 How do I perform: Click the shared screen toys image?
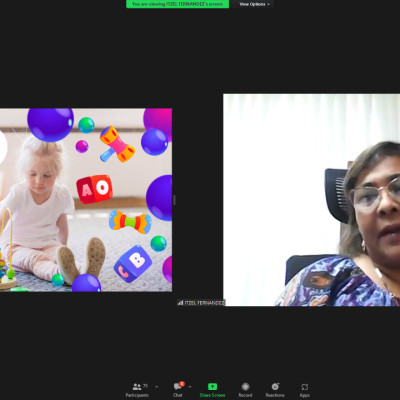coord(86,200)
